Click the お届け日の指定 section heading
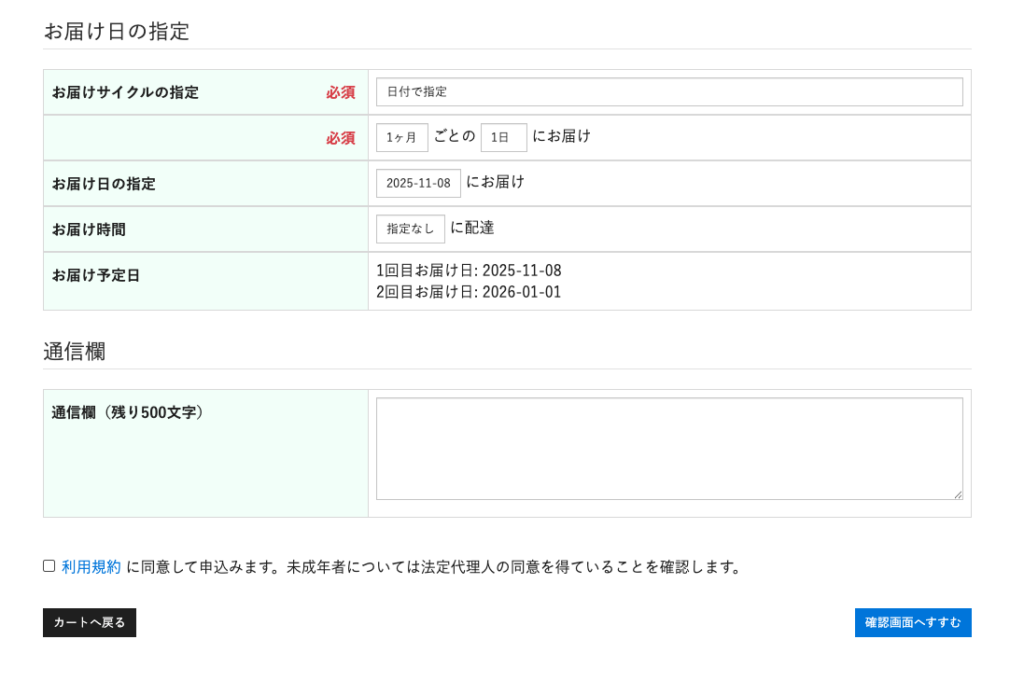Screen dimensions: 1024x681 116,31
